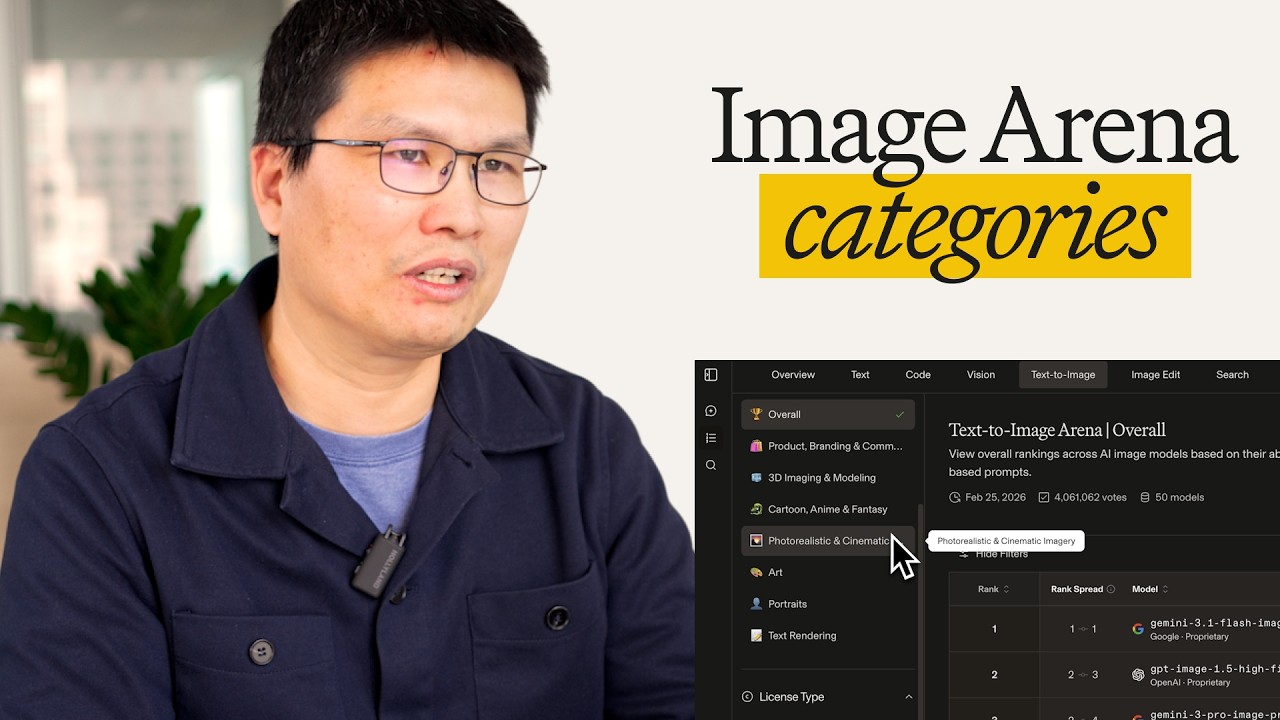Sort by the Model column header
This screenshot has height=720, width=1280.
click(x=1151, y=589)
